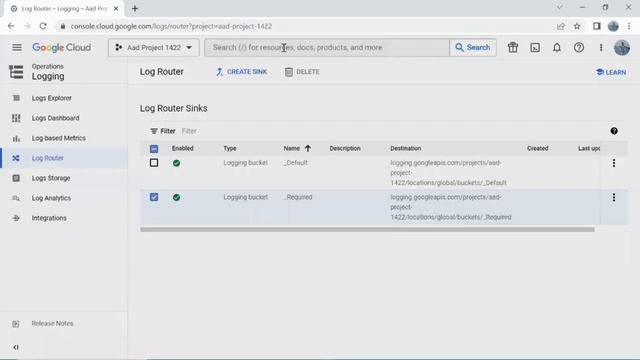
Task: Open the LEARN panel
Action: coord(611,72)
